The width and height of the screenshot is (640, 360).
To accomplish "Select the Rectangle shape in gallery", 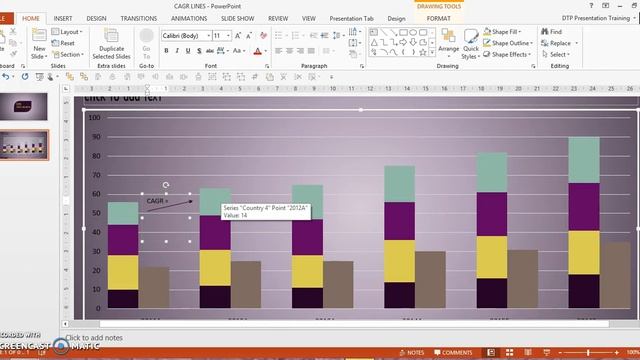I will [x=403, y=32].
